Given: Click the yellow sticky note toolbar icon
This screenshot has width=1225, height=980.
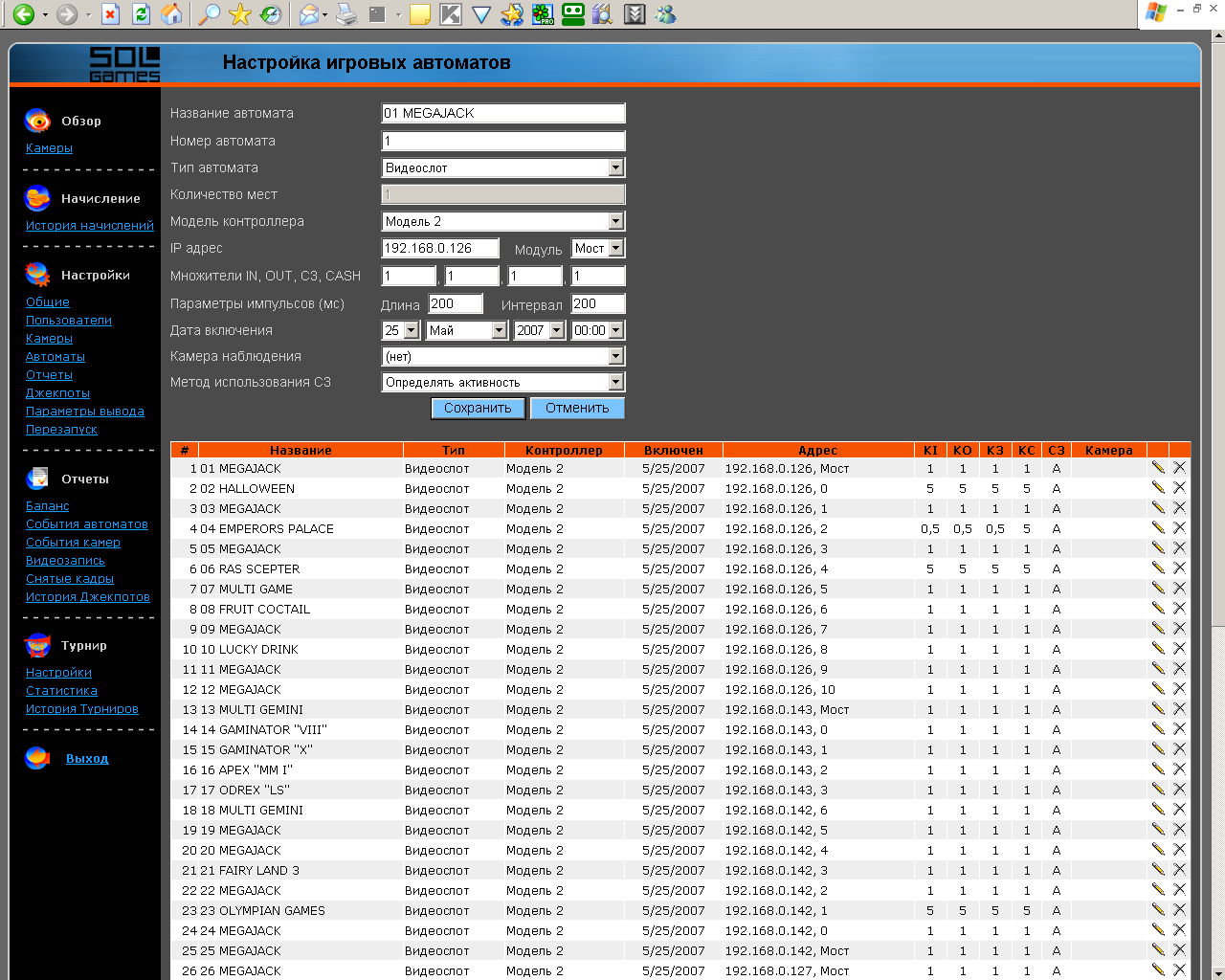Looking at the screenshot, I should coord(419,13).
